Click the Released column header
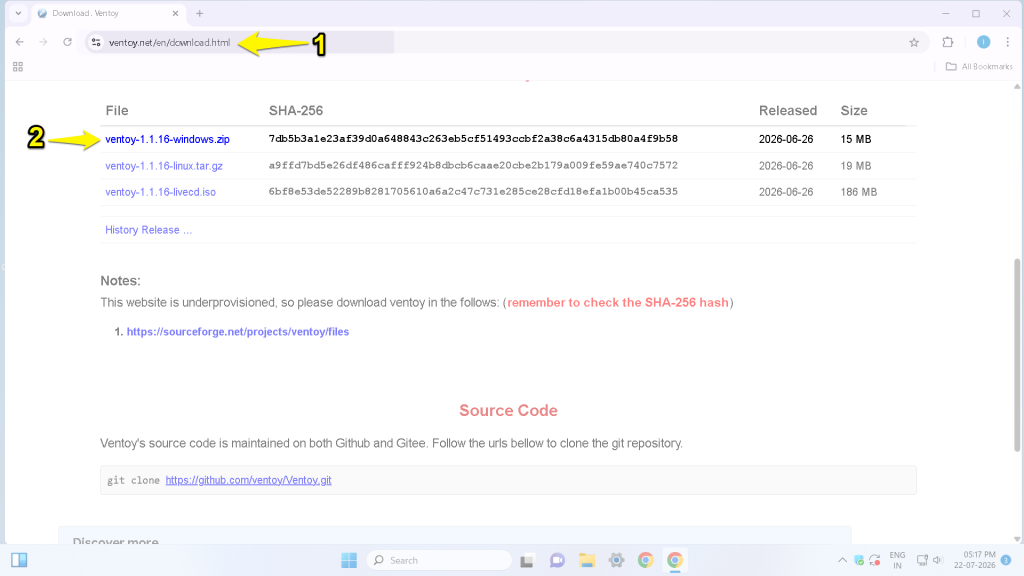1024x576 pixels. (788, 110)
